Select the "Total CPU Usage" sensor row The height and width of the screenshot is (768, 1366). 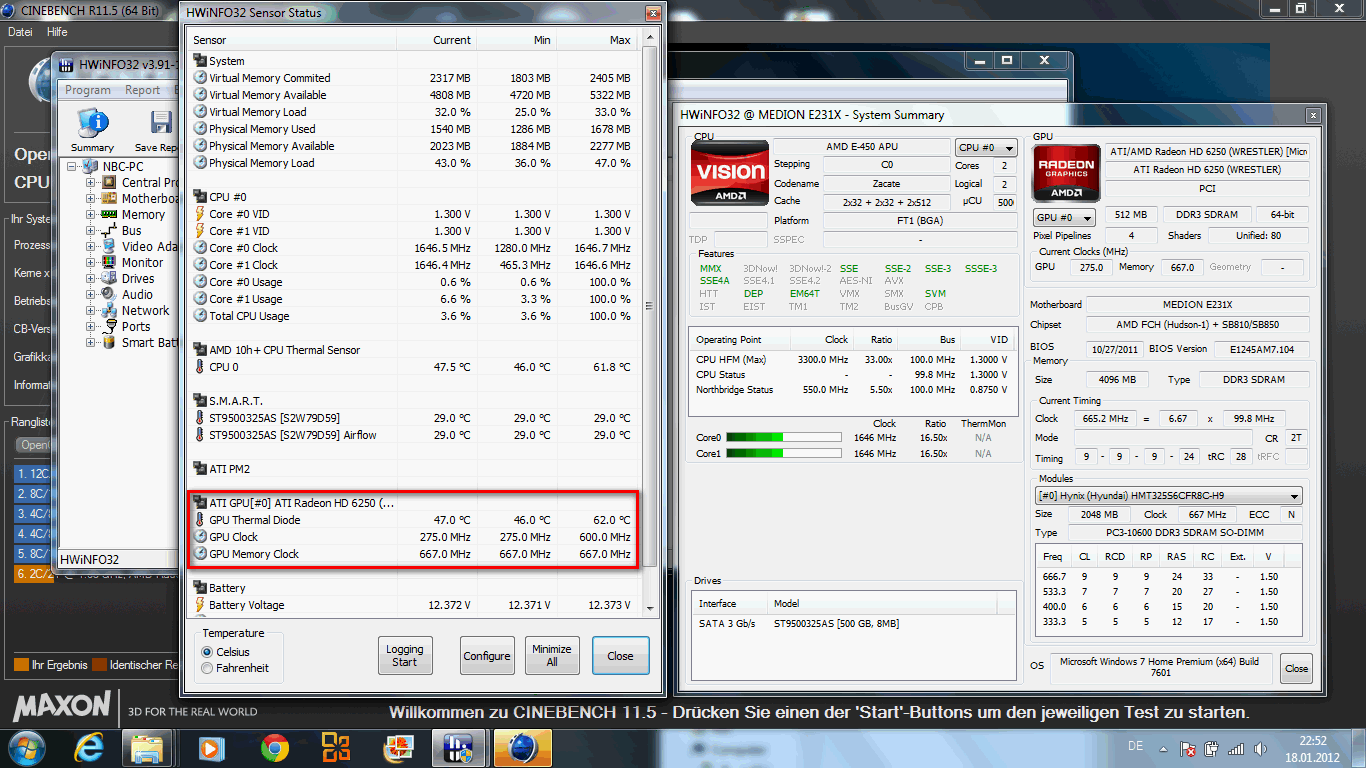[415, 316]
